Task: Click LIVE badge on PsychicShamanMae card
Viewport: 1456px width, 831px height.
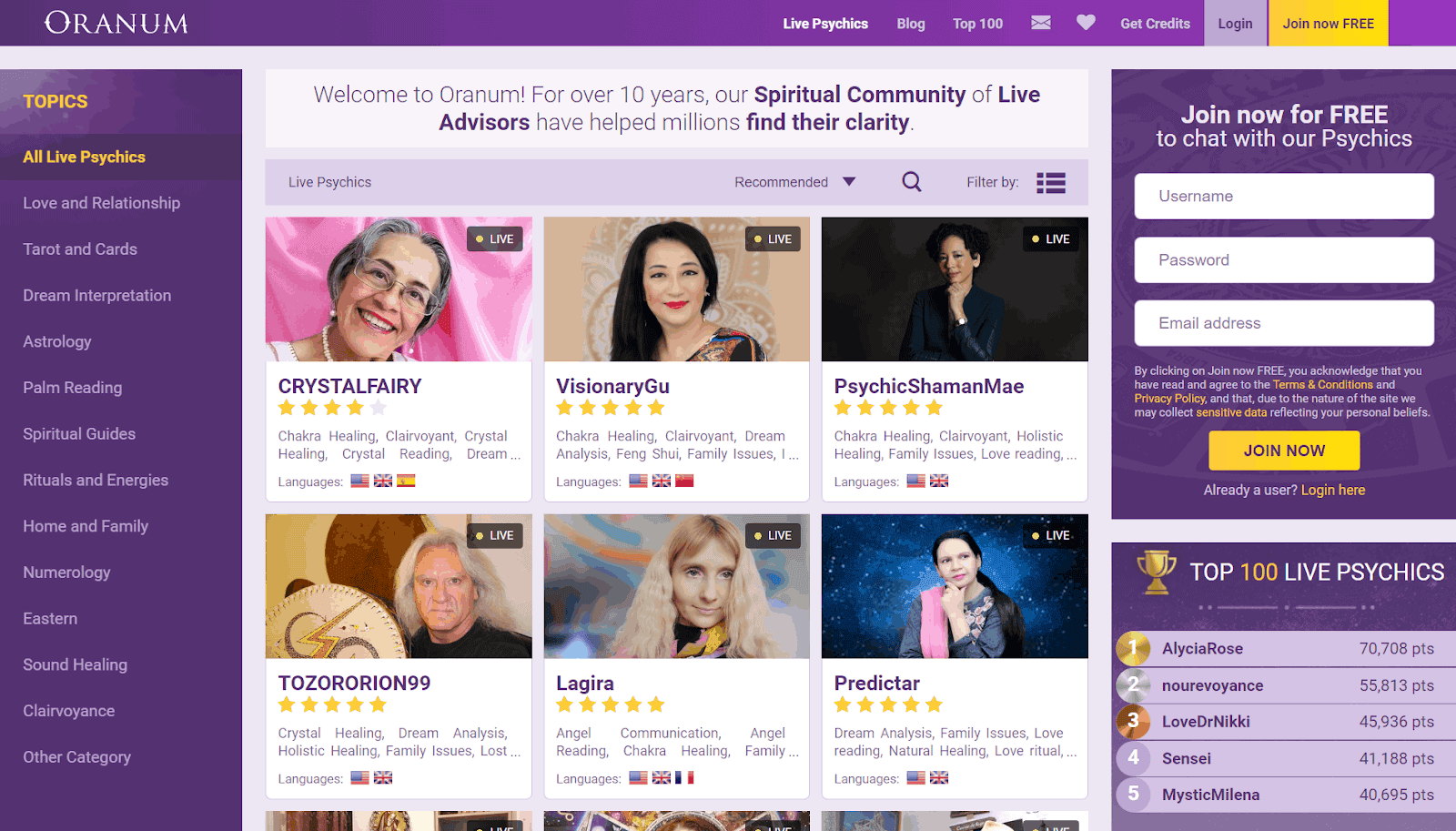Action: (x=1051, y=239)
